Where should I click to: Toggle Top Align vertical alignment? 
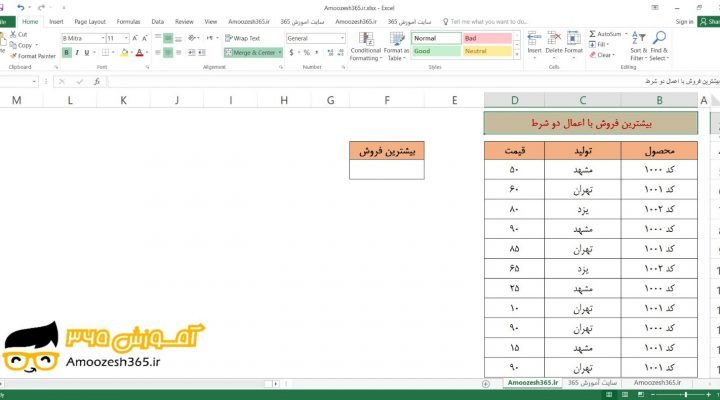(158, 38)
